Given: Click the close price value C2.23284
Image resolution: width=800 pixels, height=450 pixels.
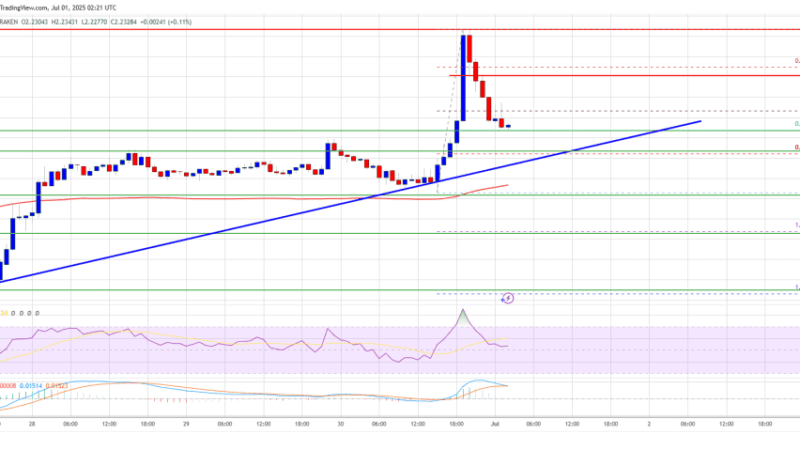Looking at the screenshot, I should coord(125,22).
